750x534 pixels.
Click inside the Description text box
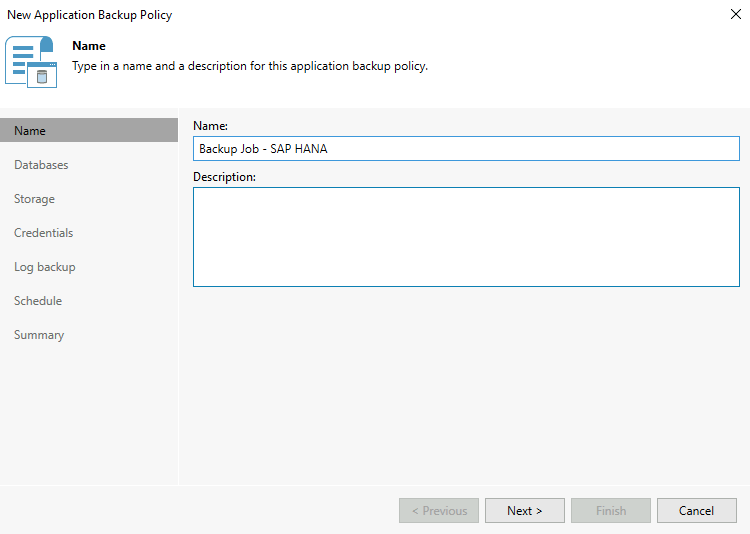coord(465,237)
